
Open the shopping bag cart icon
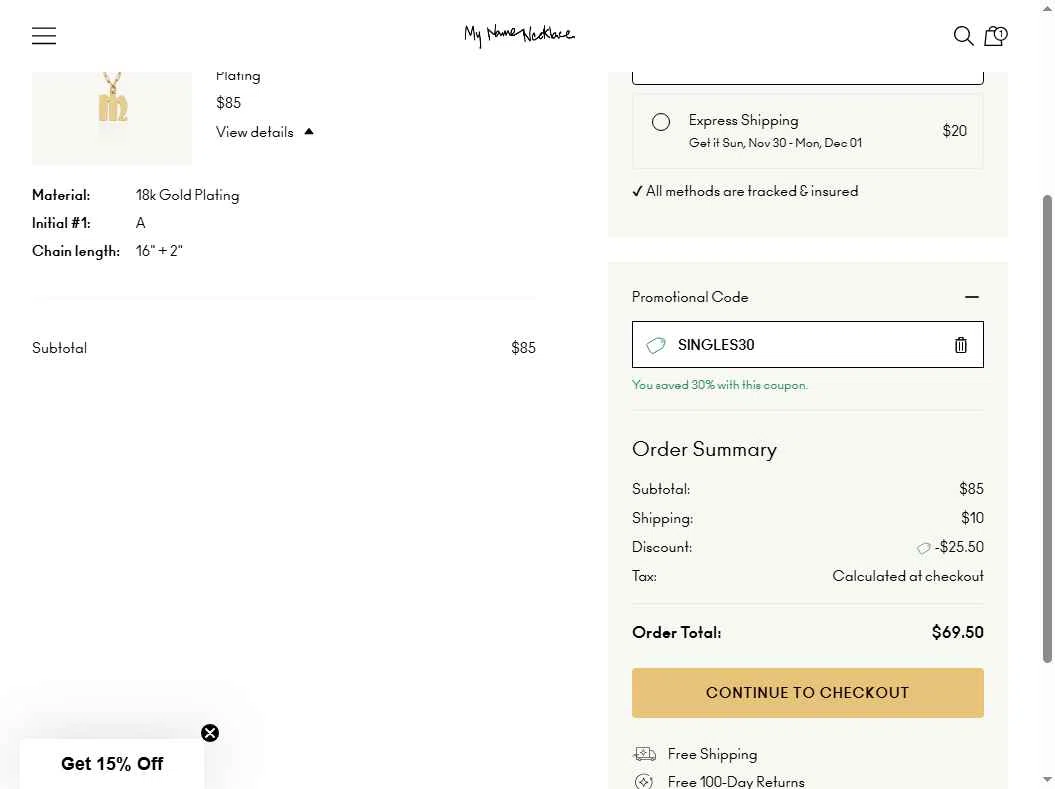996,36
